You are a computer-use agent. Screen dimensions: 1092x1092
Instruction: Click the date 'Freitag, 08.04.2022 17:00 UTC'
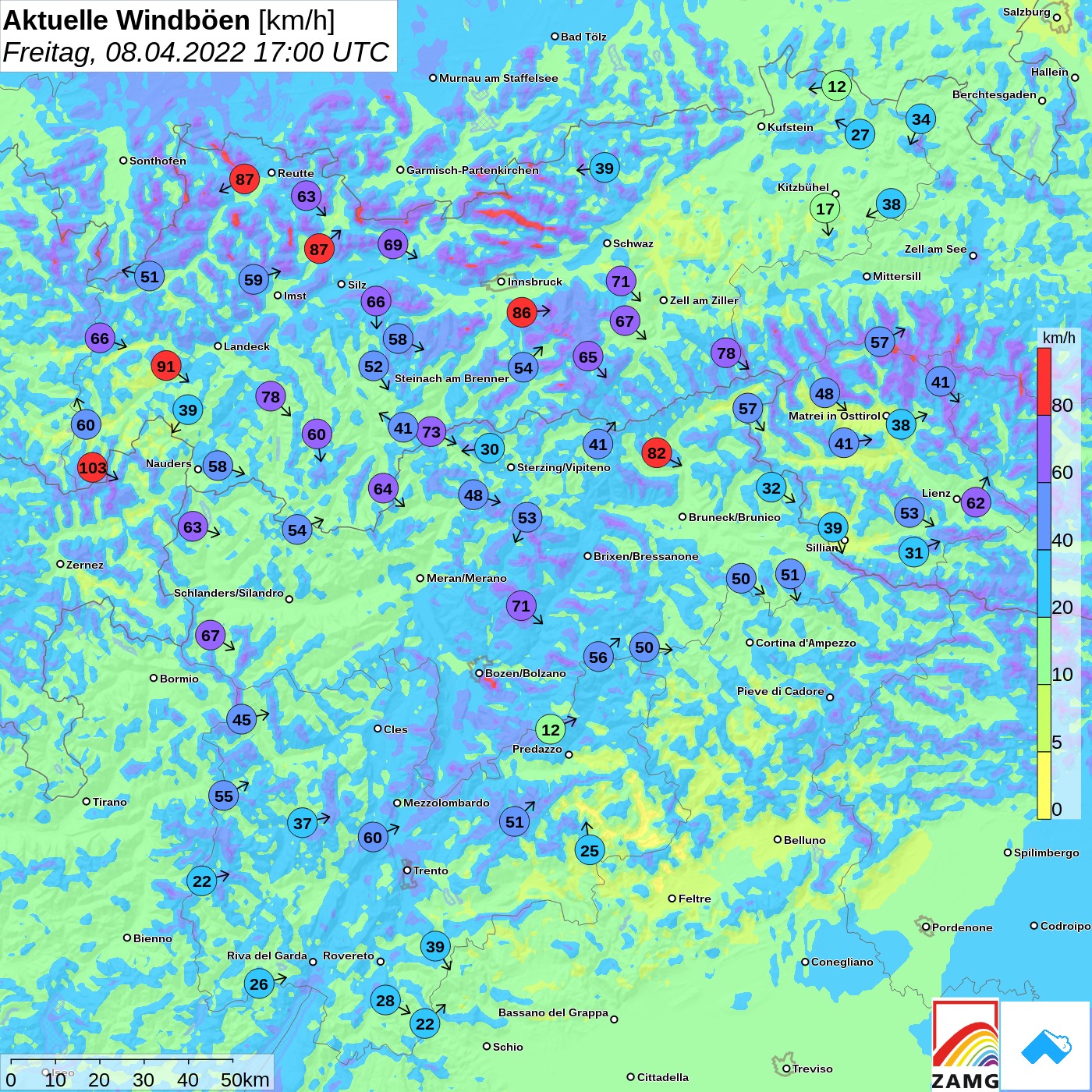pyautogui.click(x=196, y=52)
